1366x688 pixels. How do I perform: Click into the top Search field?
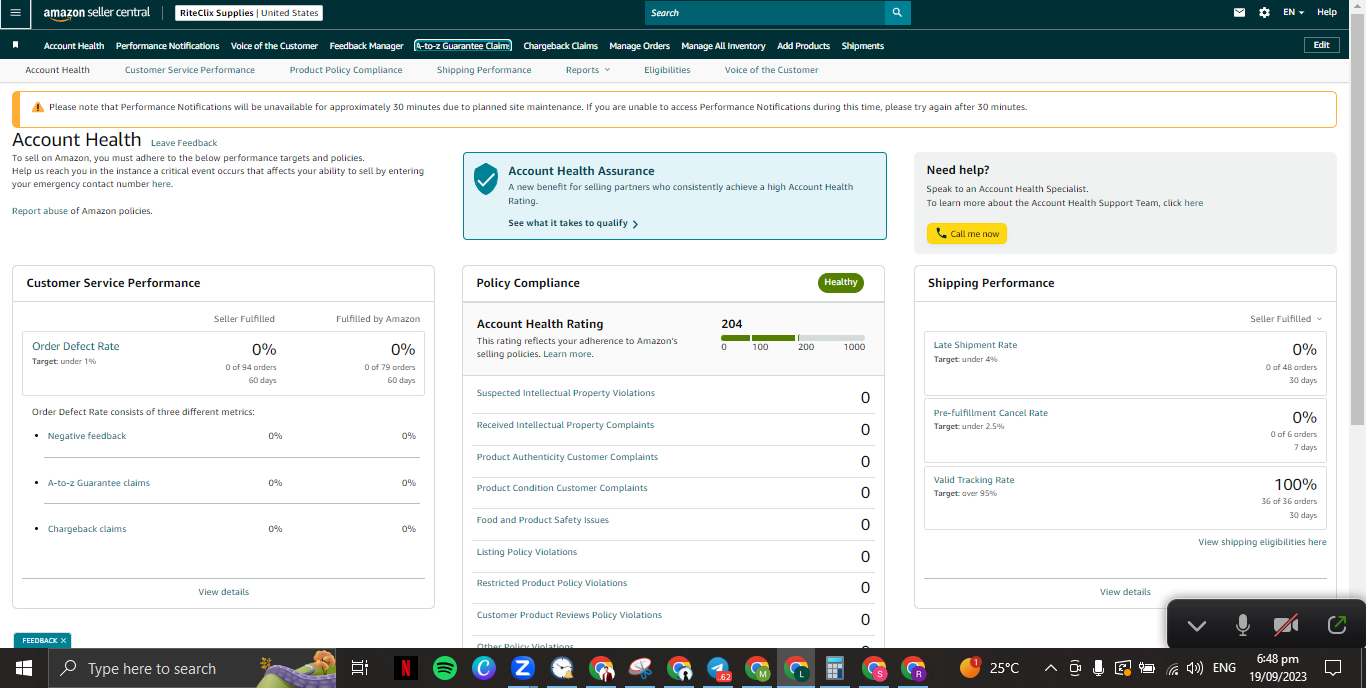765,13
